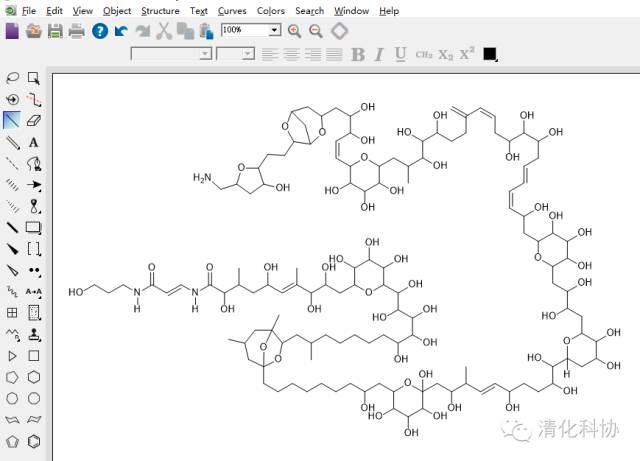
Task: Open the Brackets tool
Action: pos(34,249)
